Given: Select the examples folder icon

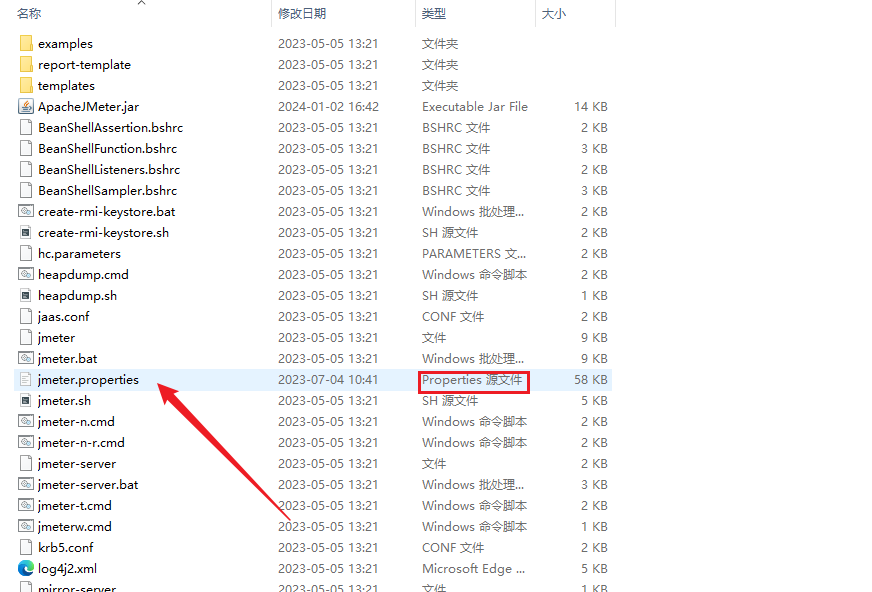Looking at the screenshot, I should pyautogui.click(x=26, y=43).
